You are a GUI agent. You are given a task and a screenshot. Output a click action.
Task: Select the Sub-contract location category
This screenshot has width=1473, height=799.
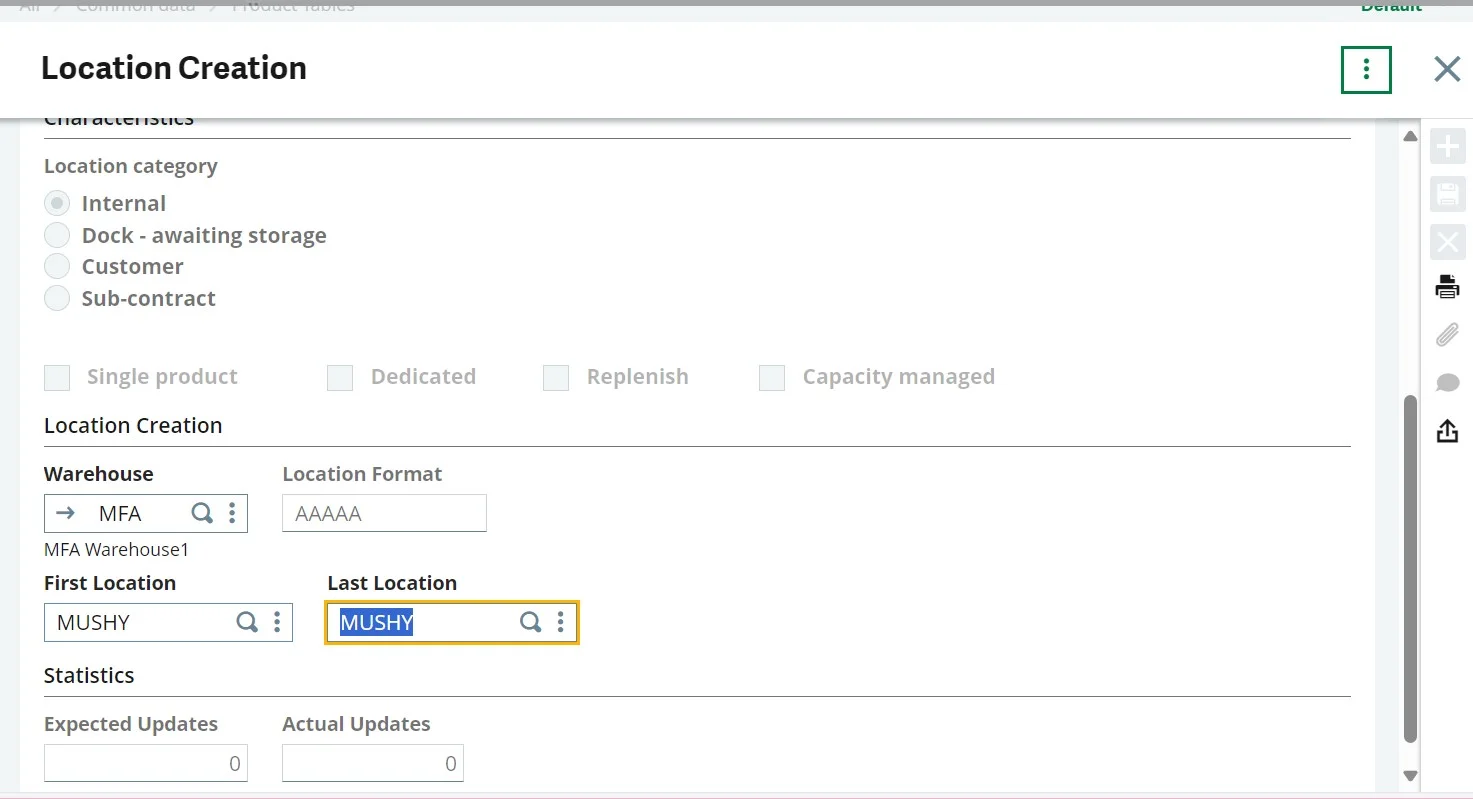(x=57, y=298)
